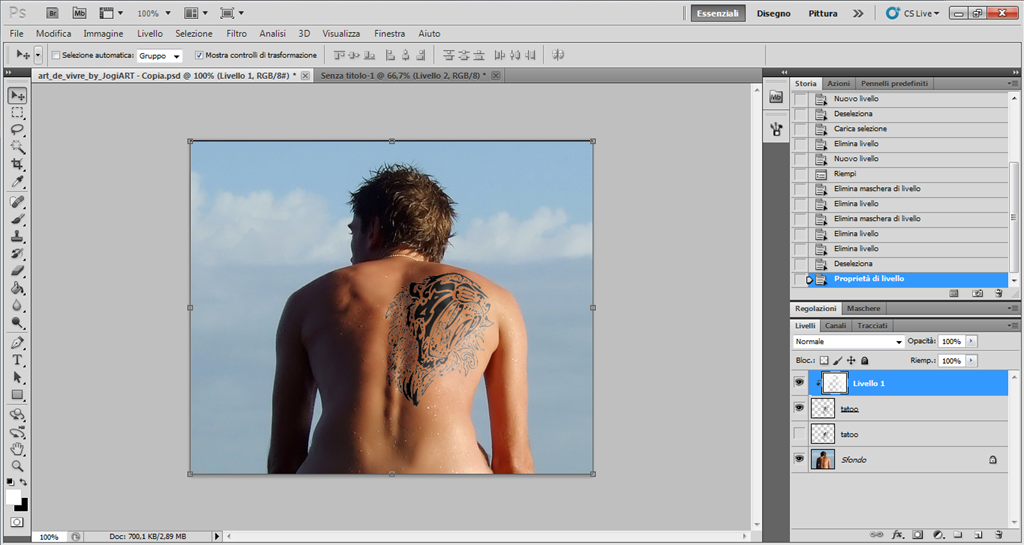Switch to the Pittura workspace
The width and height of the screenshot is (1024, 545).
click(x=823, y=13)
